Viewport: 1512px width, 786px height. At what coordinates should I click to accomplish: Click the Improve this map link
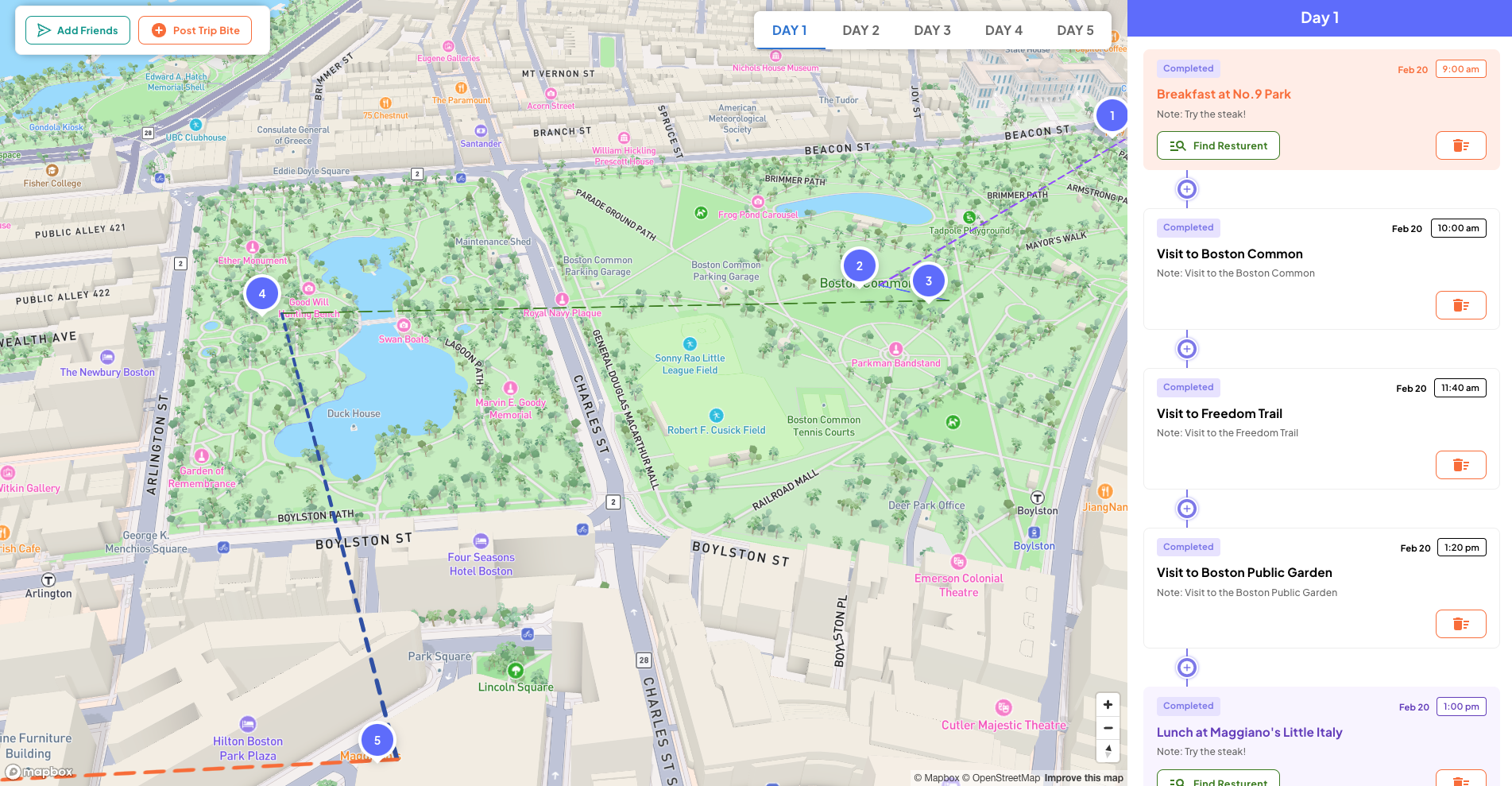coord(1084,778)
